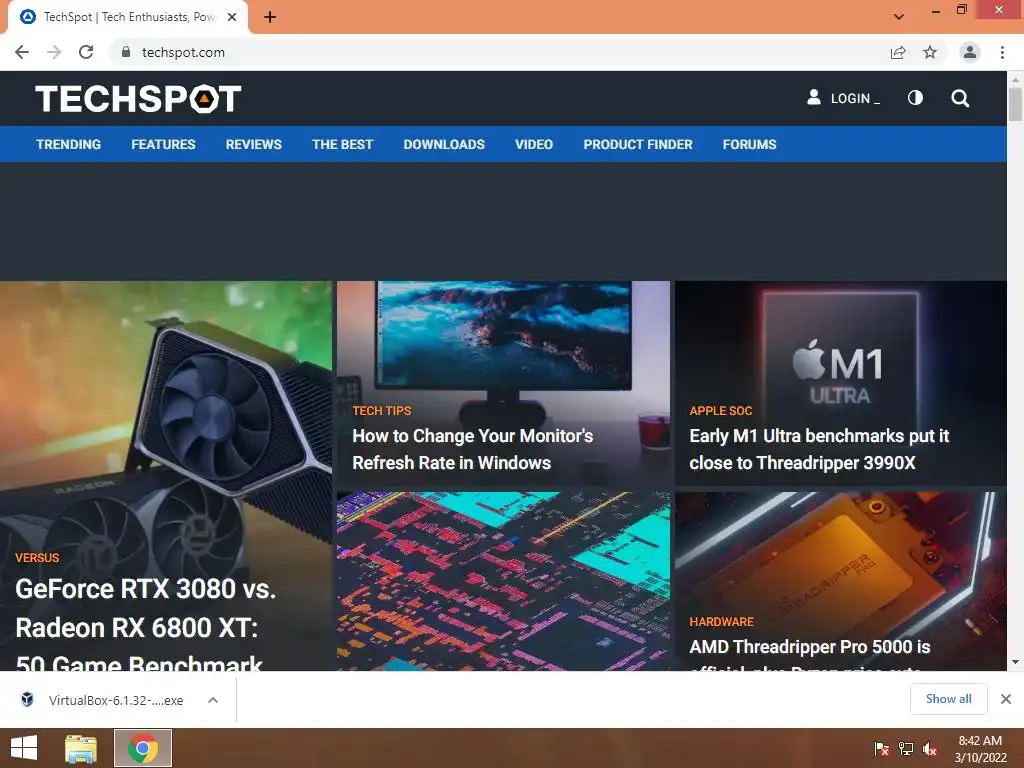1024x768 pixels.
Task: Click Show all downloads button
Action: (x=948, y=699)
